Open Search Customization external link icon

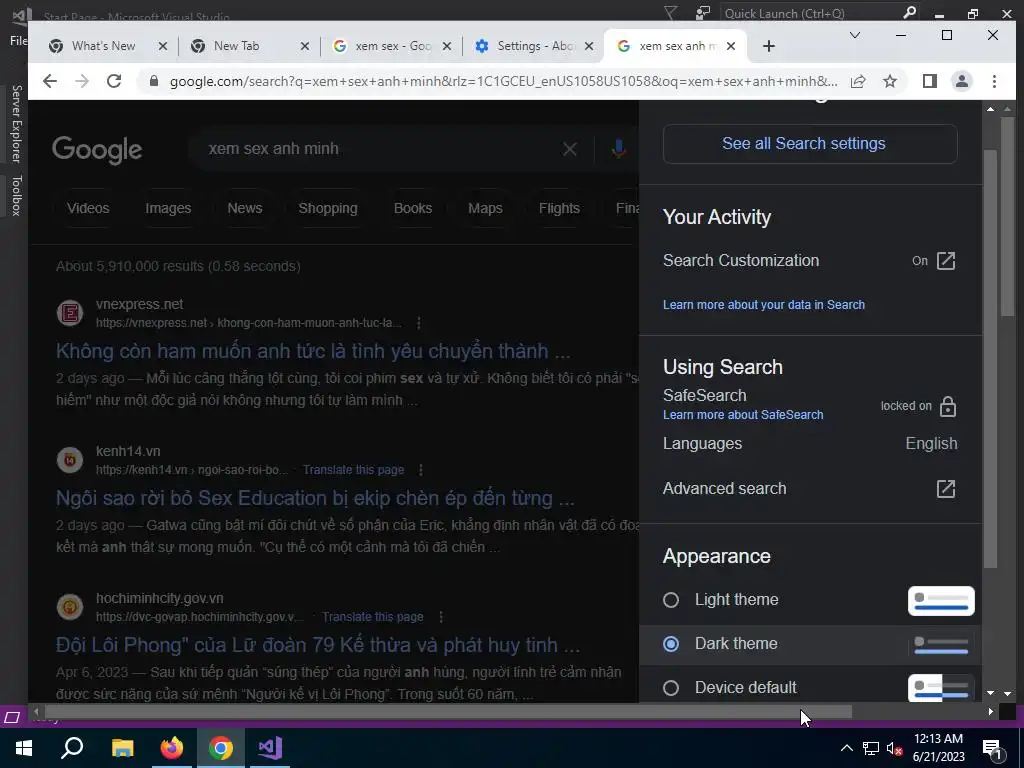pos(946,261)
